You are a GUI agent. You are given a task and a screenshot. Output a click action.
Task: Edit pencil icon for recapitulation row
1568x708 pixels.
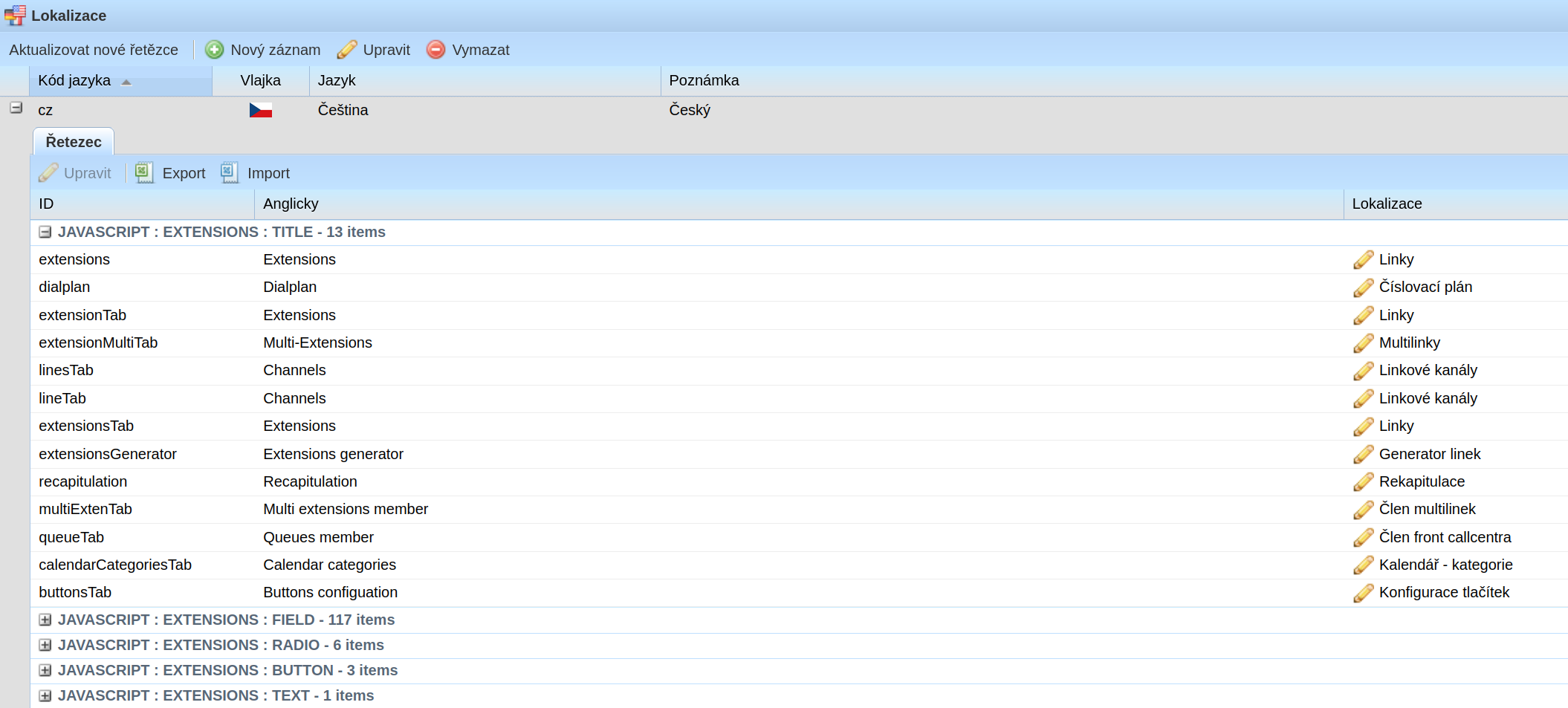(1363, 482)
